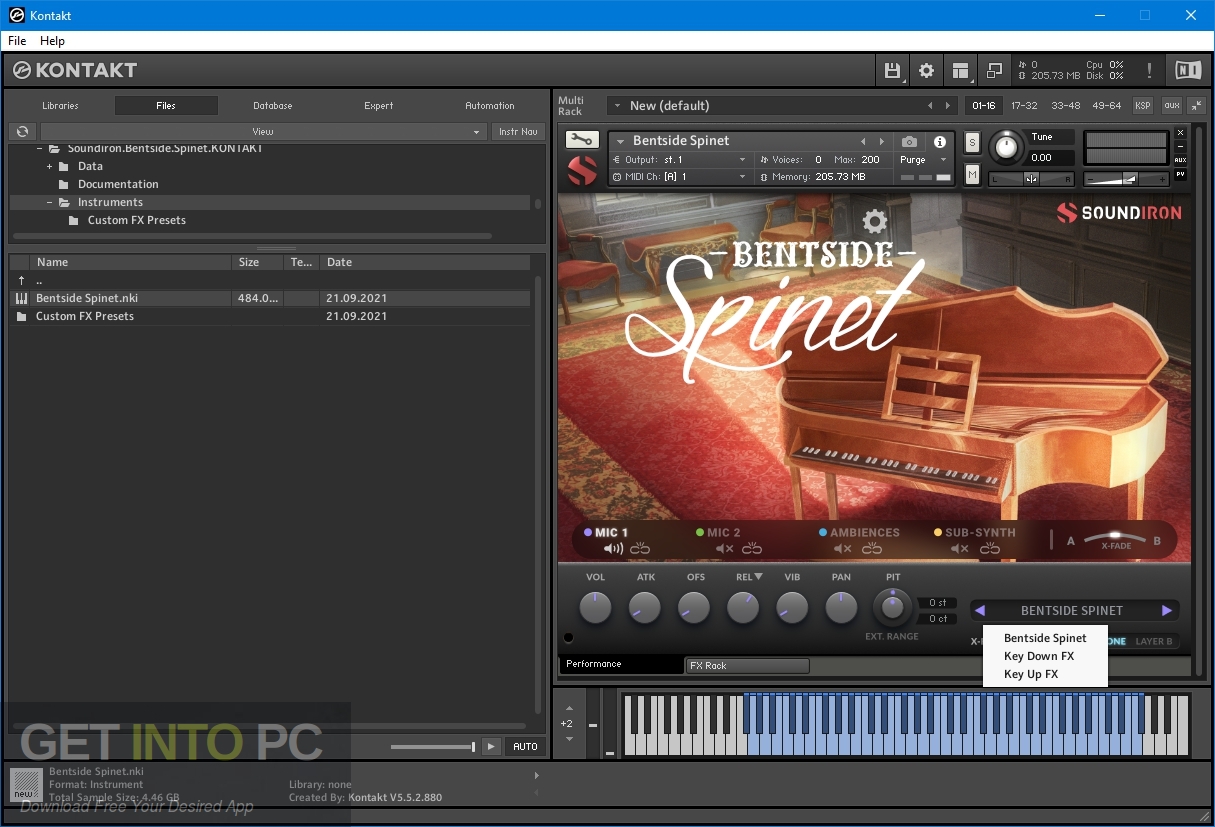The height and width of the screenshot is (827, 1215).
Task: Click the minimized view icon in header
Action: point(994,70)
